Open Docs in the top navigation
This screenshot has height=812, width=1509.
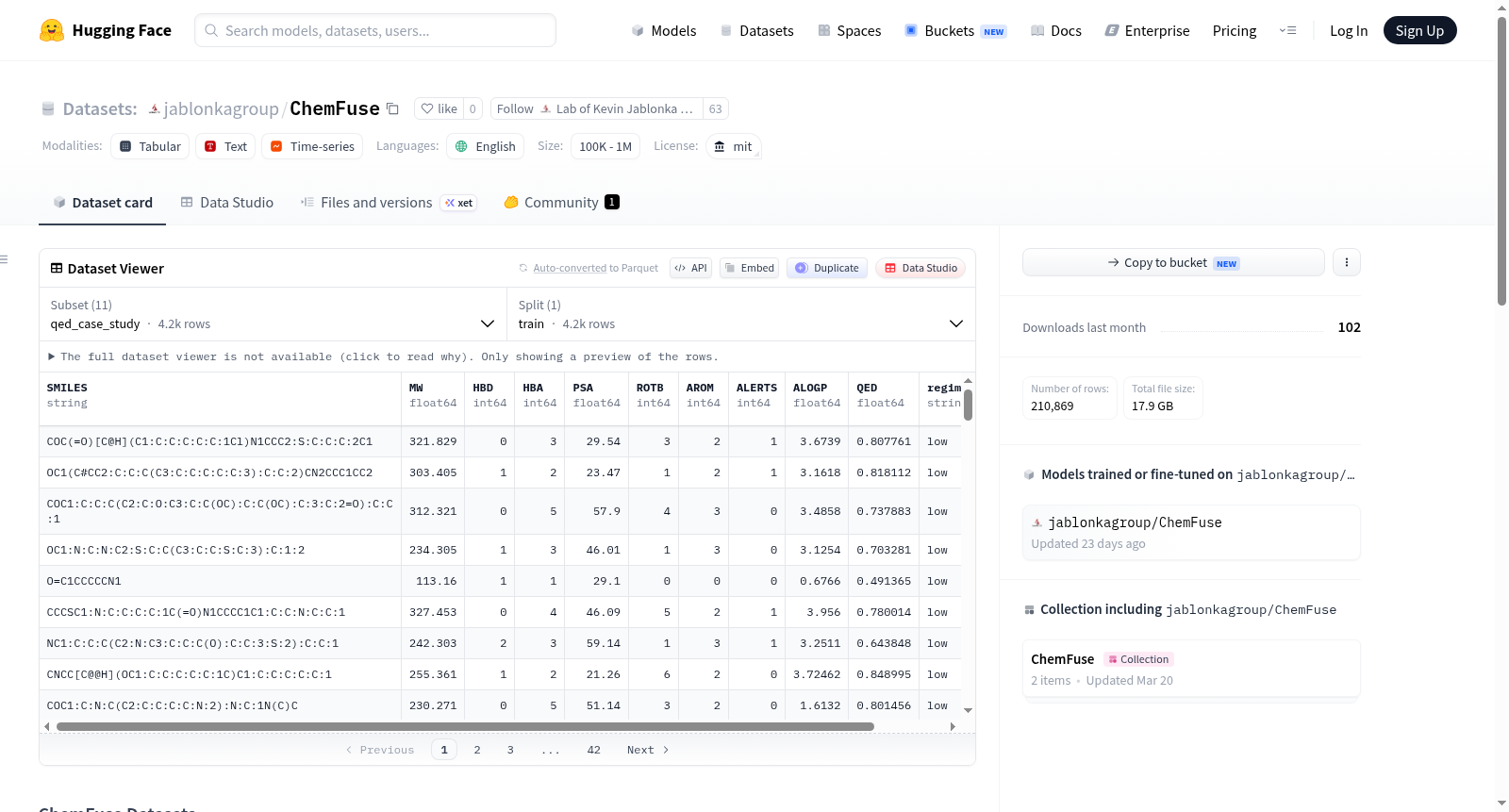[1056, 30]
